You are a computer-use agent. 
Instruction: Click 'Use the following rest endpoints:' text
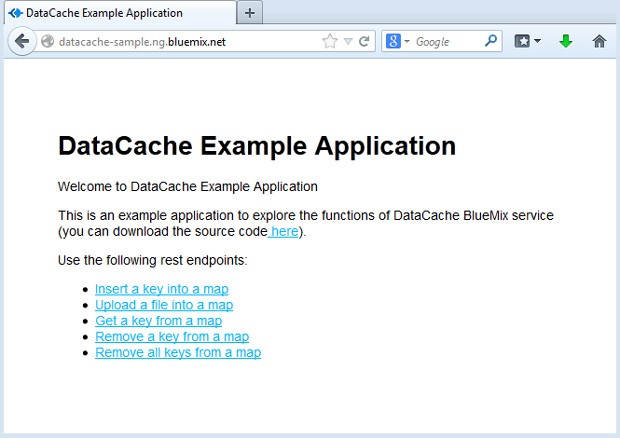tap(153, 261)
